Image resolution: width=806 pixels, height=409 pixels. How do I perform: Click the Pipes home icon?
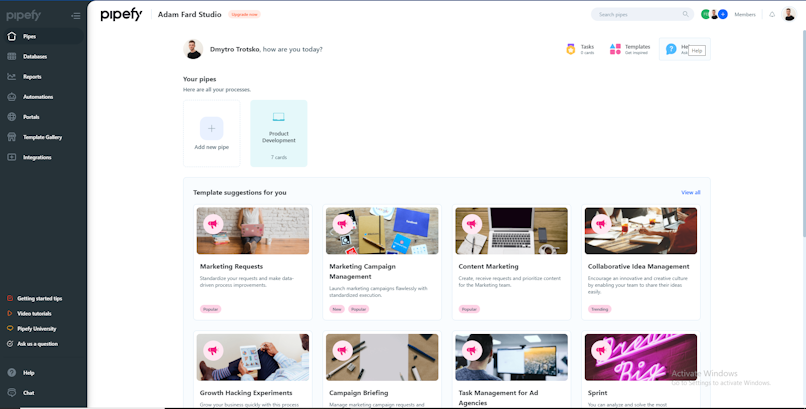(x=12, y=36)
